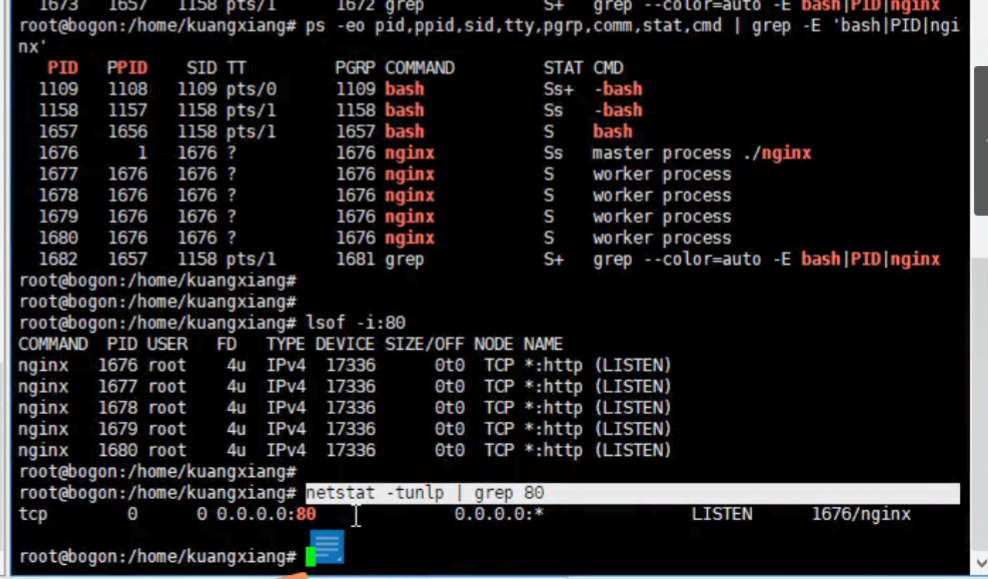
Task: Click 'worker process' in PID 1677 row
Action: click(x=662, y=175)
